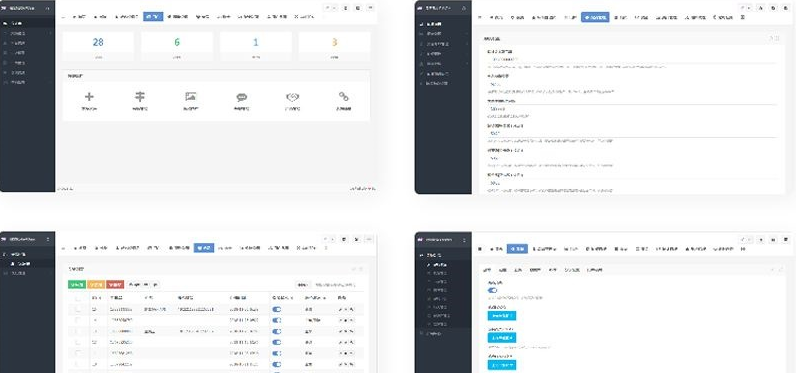Tick the checkbox of the second table row
This screenshot has width=801, height=373.
tap(78, 320)
